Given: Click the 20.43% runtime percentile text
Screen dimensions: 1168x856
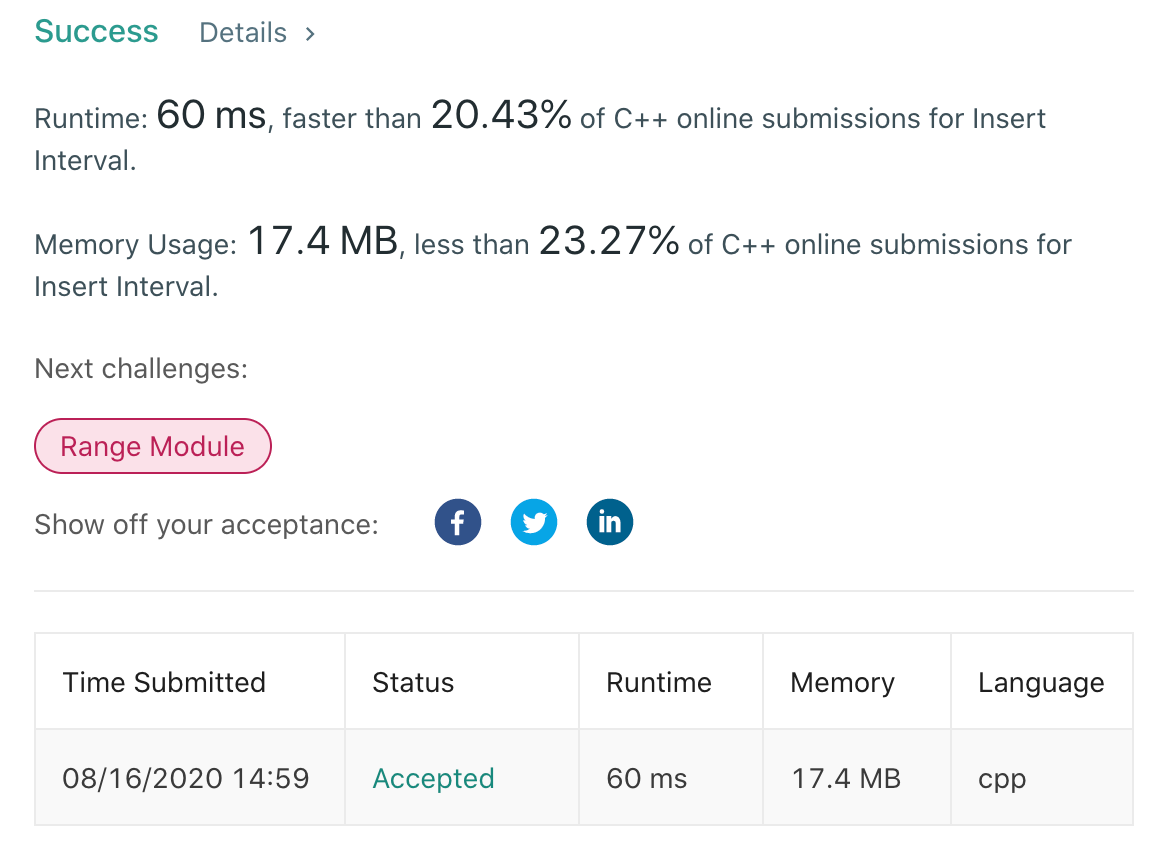Looking at the screenshot, I should click(501, 115).
